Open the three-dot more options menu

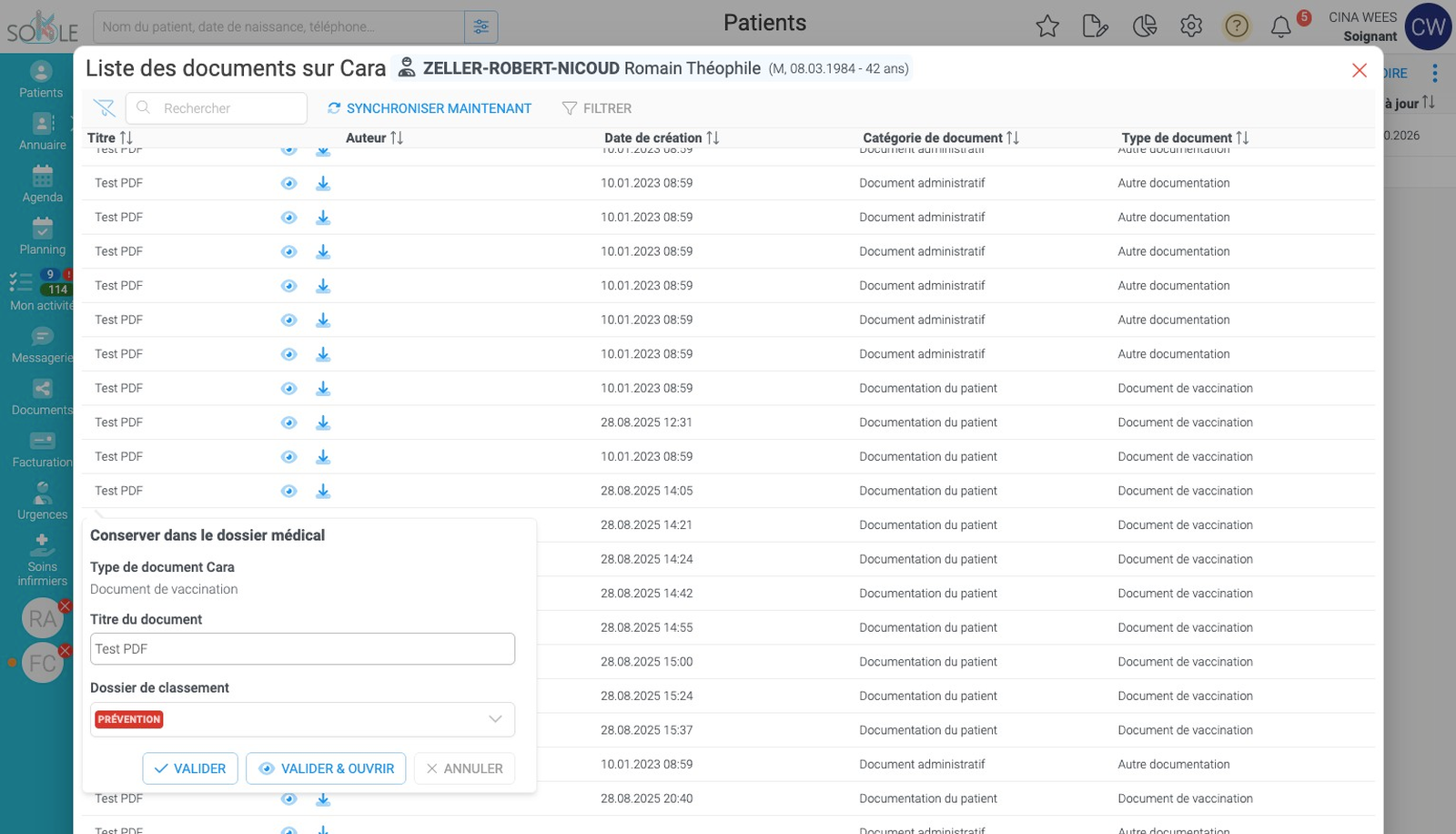pyautogui.click(x=1435, y=73)
